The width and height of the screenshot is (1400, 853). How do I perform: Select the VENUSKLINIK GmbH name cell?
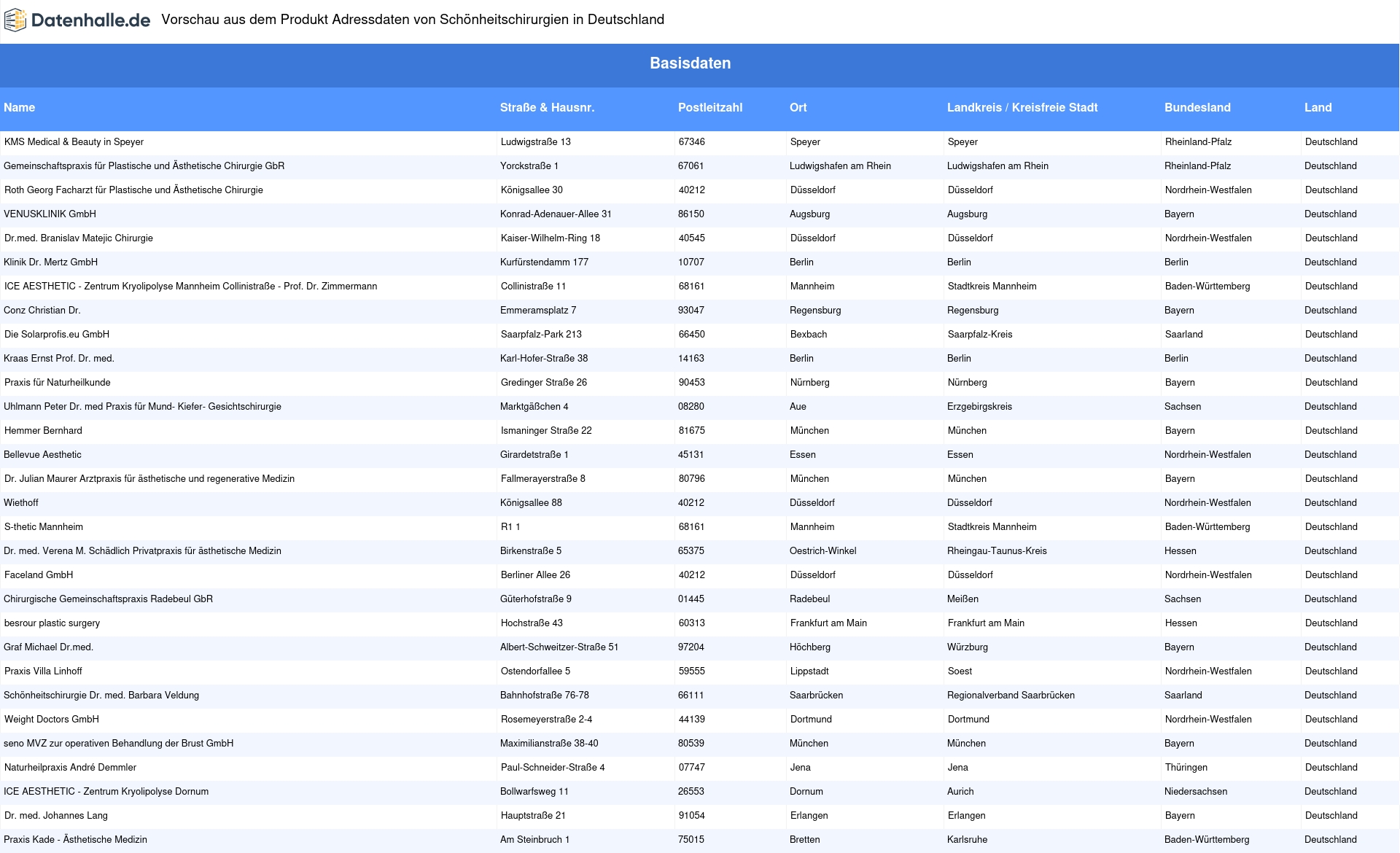pyautogui.click(x=50, y=214)
